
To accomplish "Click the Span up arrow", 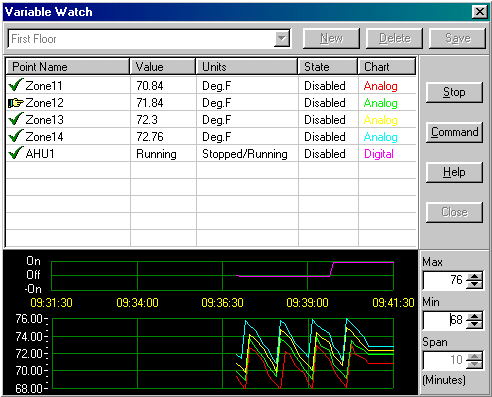I will pos(474,357).
